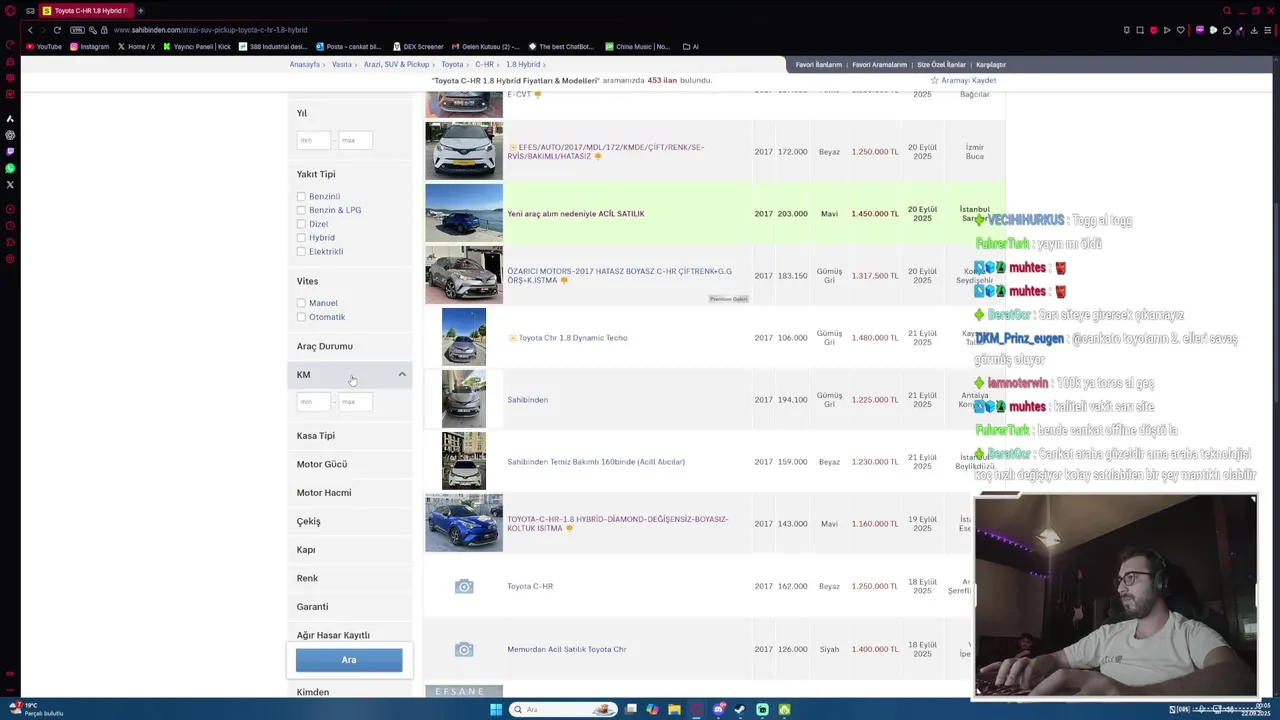This screenshot has width=1280, height=720.
Task: Open 'Memurdan Acil Satılık Toyota Chr' listing
Action: pos(566,649)
